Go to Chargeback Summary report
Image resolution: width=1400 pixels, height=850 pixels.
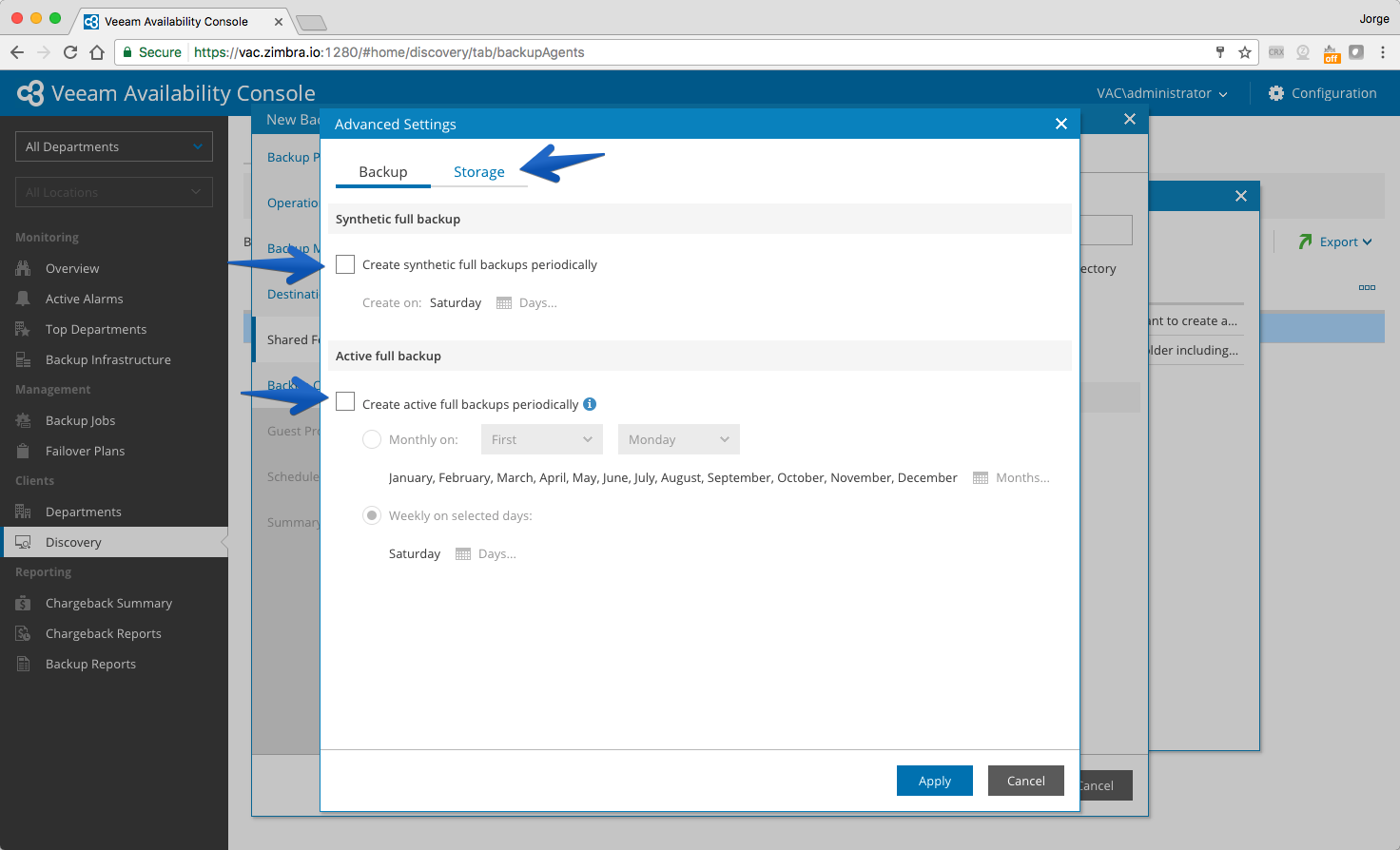[108, 603]
